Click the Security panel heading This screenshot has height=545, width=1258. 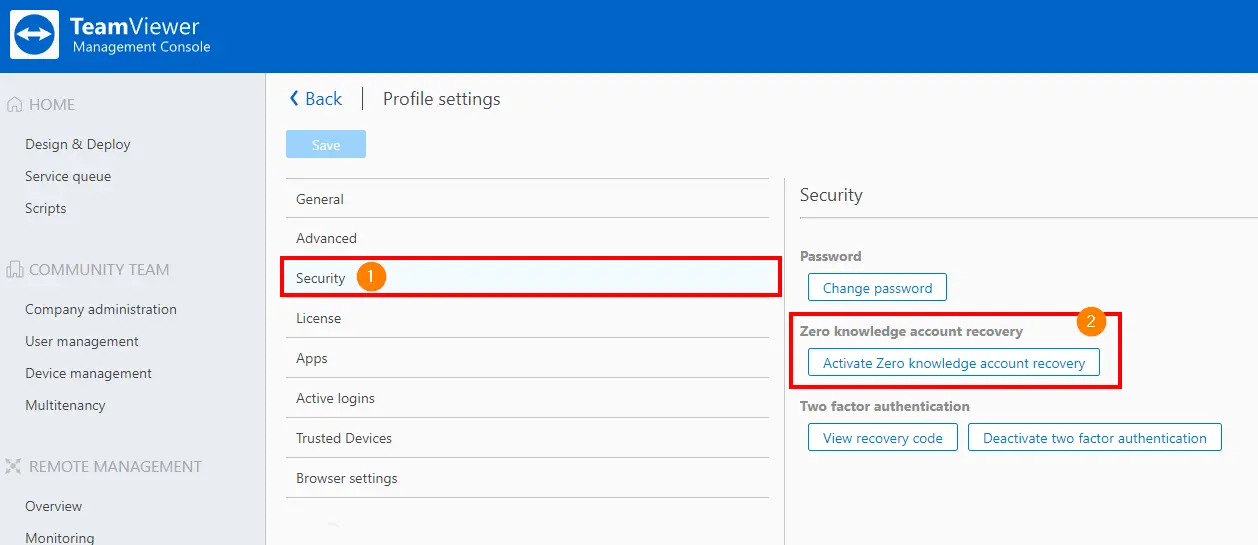coord(831,195)
